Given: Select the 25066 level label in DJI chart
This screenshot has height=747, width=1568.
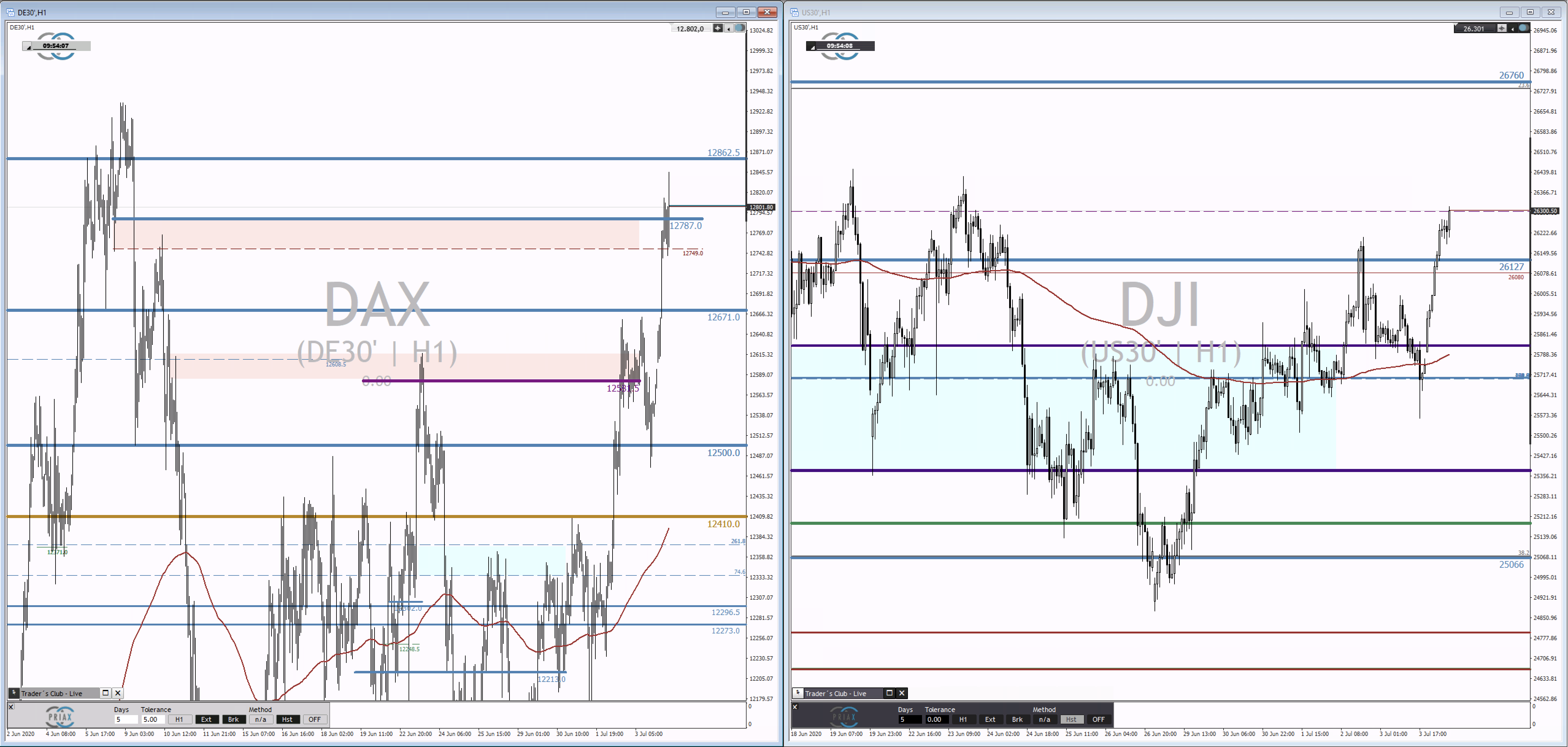Looking at the screenshot, I should [1511, 564].
